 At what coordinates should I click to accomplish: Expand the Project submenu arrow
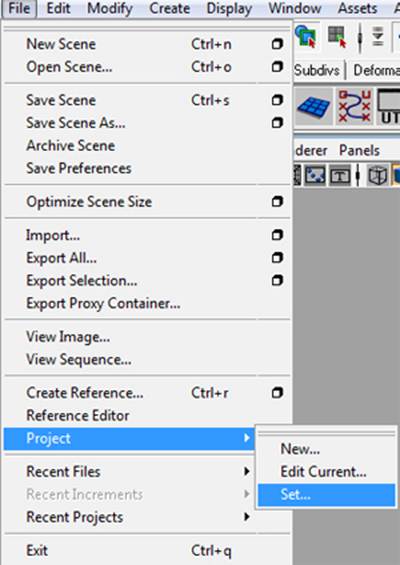(246, 438)
